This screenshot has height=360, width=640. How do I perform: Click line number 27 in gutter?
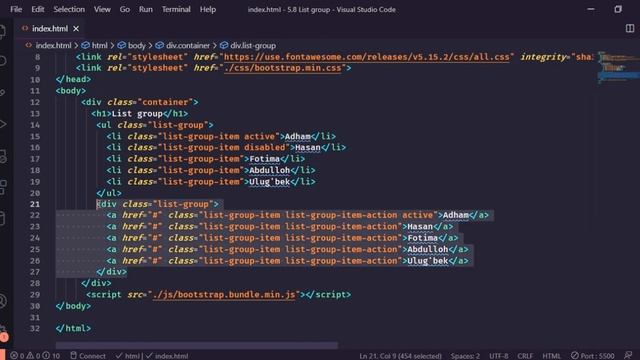pos(35,272)
